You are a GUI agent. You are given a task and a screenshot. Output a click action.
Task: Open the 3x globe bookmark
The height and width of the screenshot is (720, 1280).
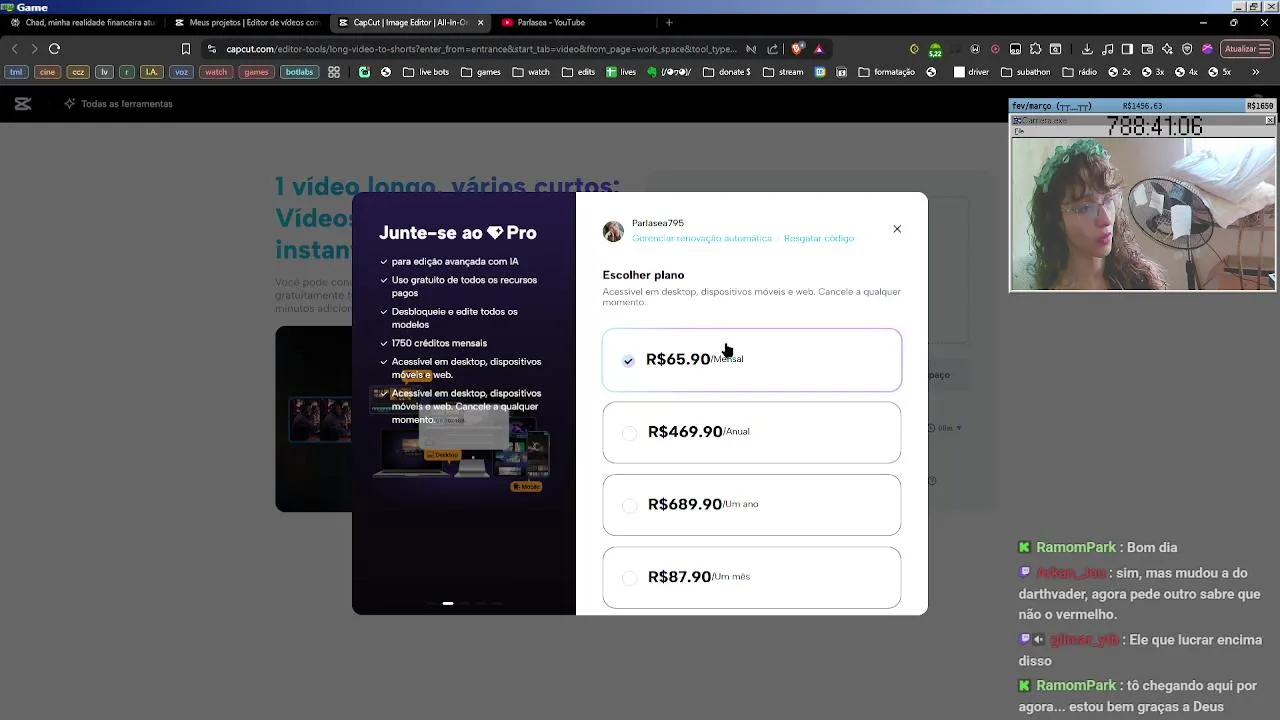coord(1152,72)
